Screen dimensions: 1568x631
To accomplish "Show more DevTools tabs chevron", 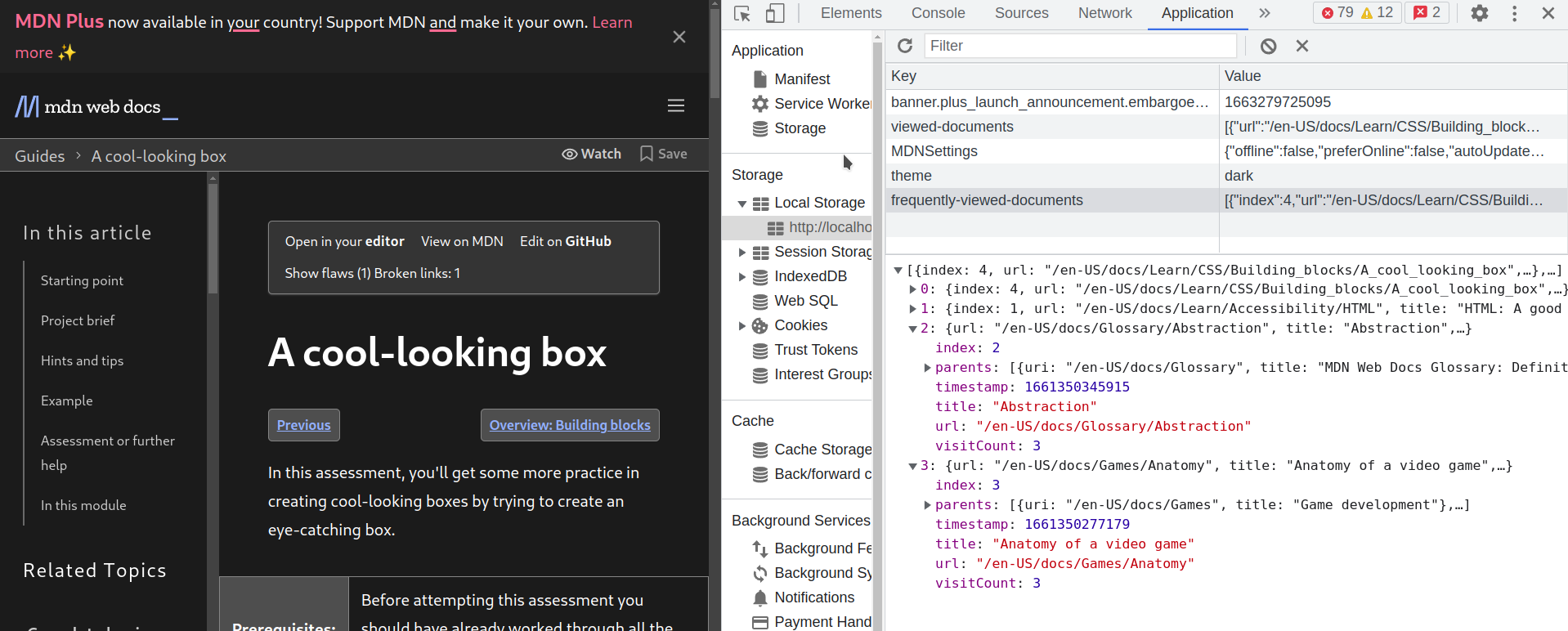I will tap(1265, 13).
